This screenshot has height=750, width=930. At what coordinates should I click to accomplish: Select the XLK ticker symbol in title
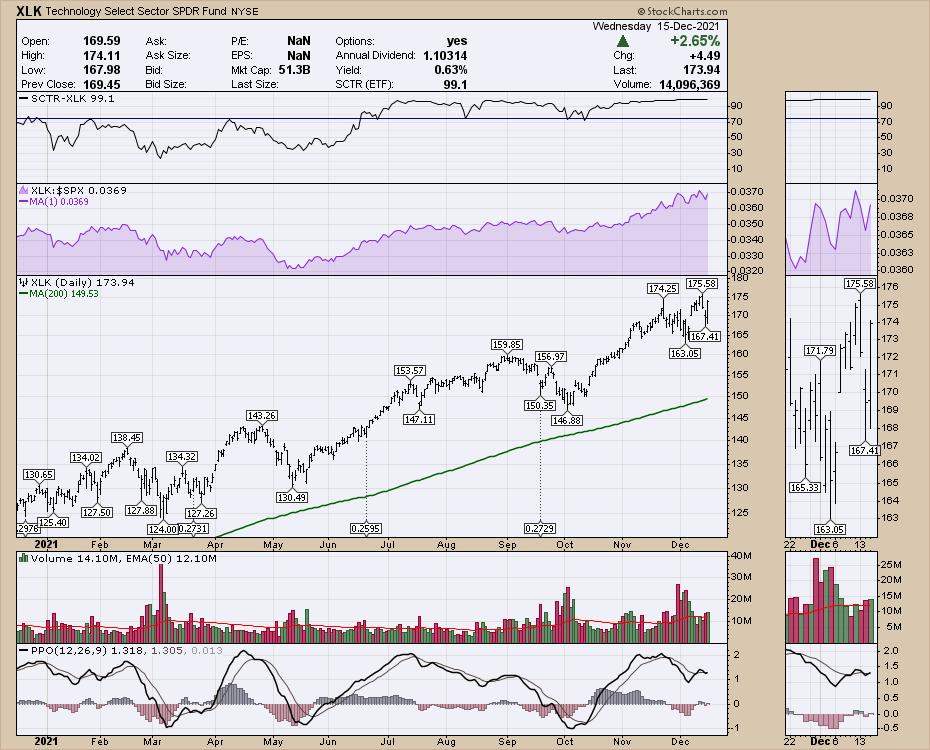point(29,11)
